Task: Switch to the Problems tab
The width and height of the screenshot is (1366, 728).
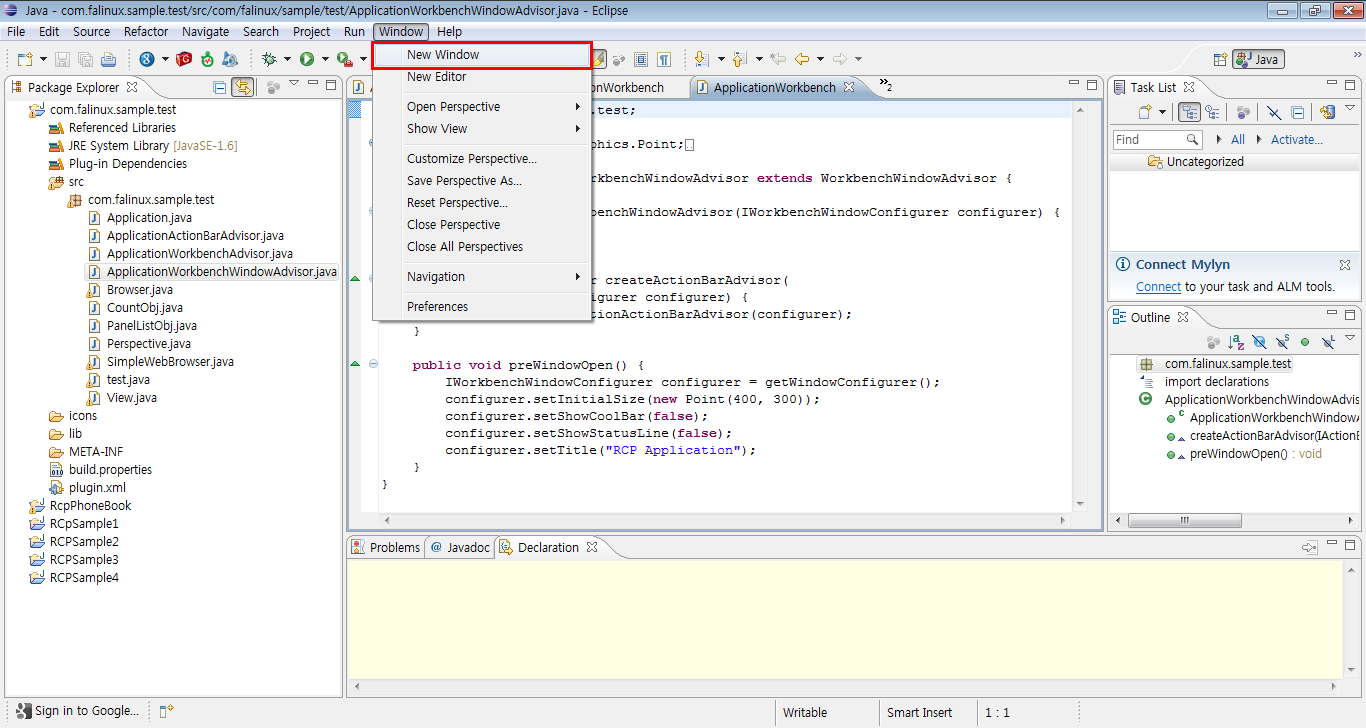Action: tap(385, 547)
